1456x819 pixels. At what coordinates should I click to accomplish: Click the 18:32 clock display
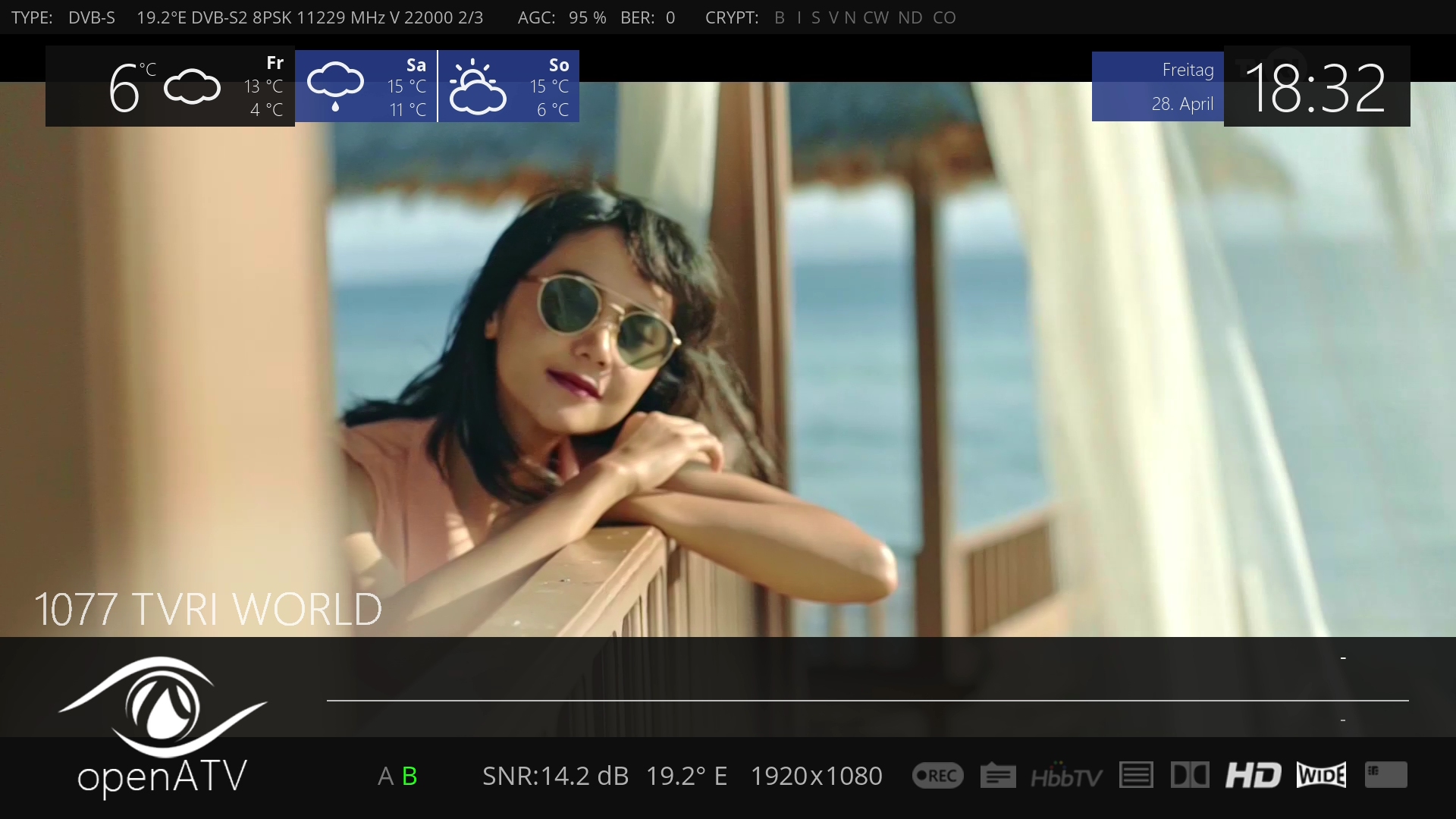click(1316, 88)
